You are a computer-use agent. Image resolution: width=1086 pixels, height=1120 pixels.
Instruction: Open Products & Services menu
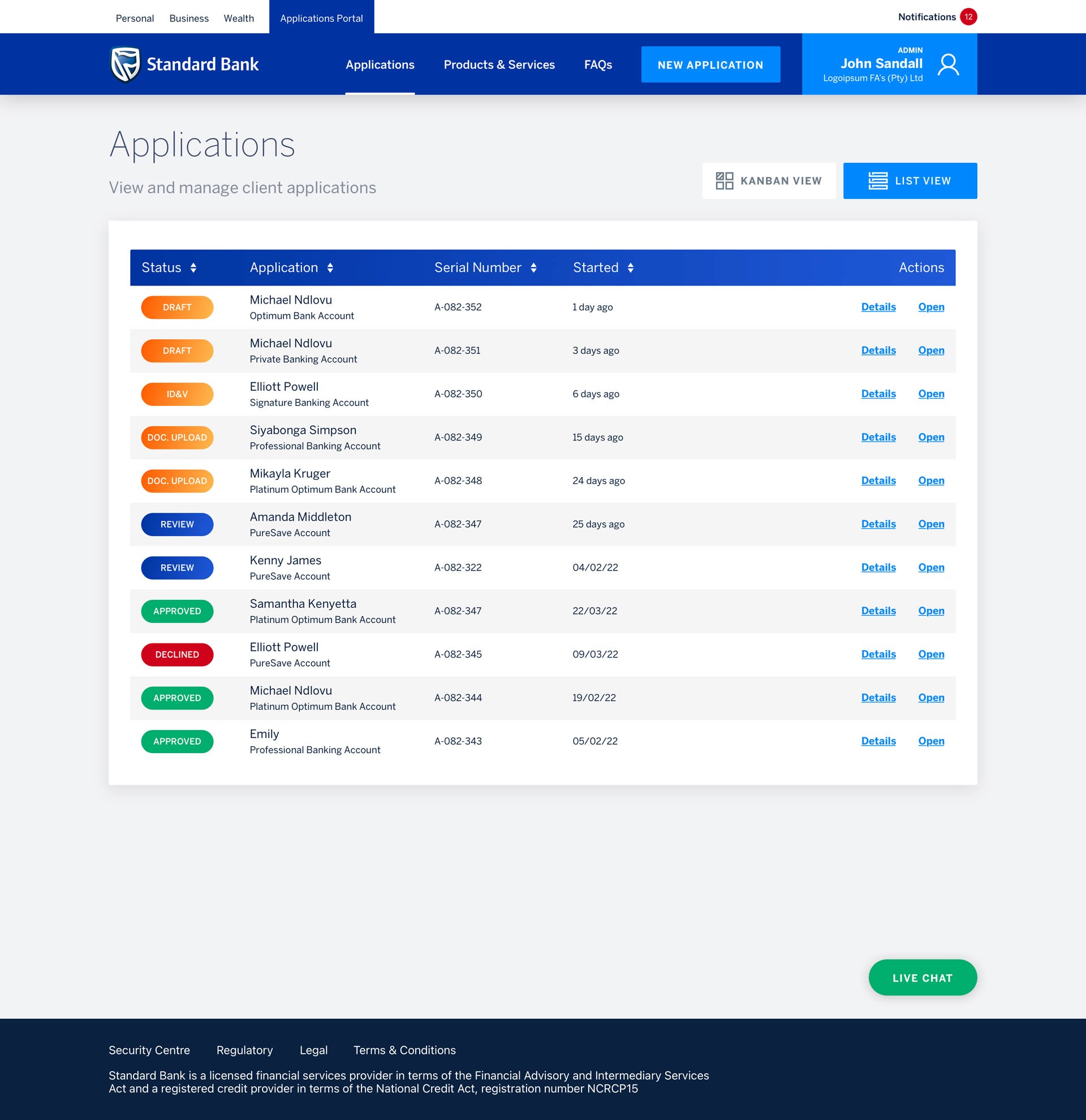tap(499, 64)
